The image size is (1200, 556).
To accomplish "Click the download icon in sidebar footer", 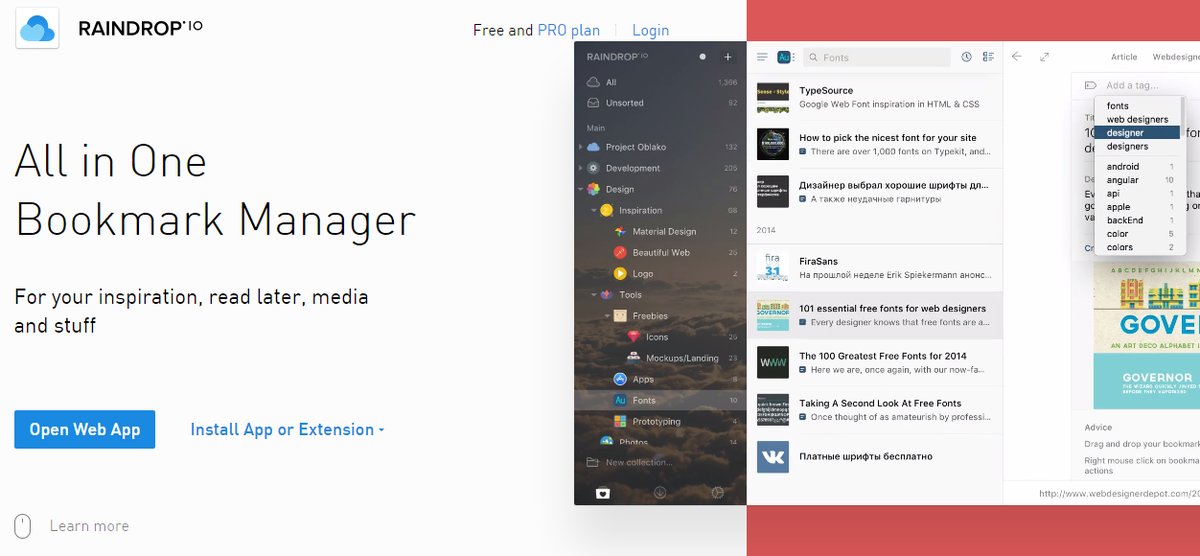I will pos(660,492).
